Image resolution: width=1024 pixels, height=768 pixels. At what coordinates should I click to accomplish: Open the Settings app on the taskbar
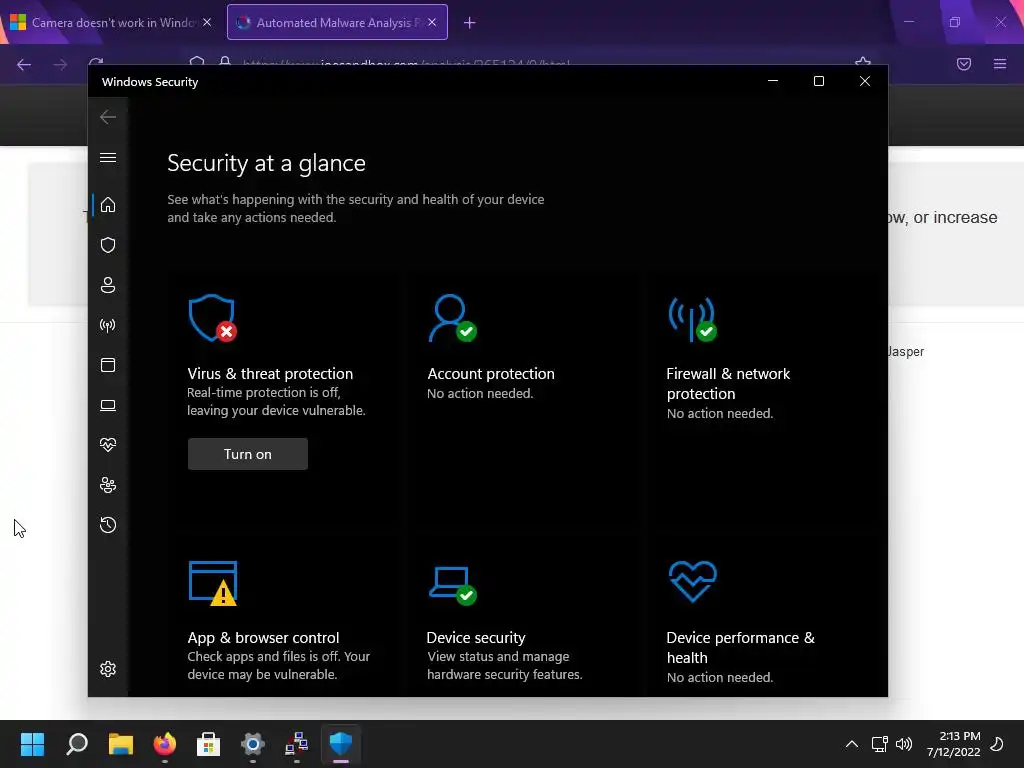pyautogui.click(x=253, y=744)
